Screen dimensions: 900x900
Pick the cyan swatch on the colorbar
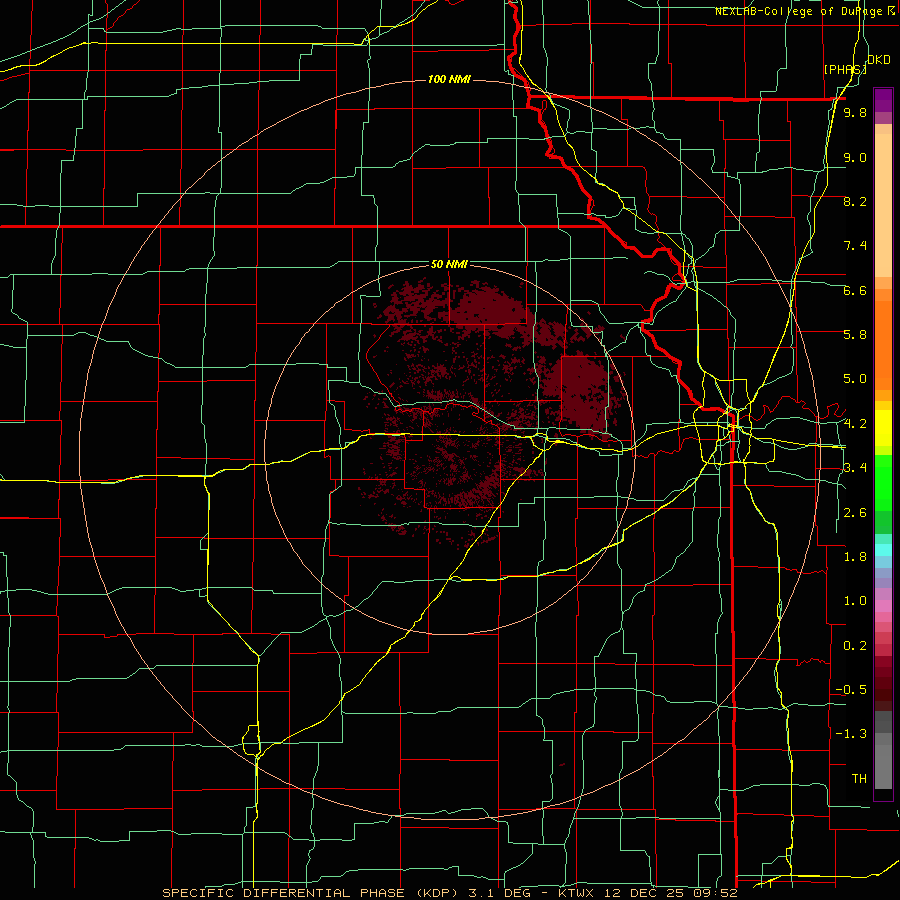(x=883, y=550)
